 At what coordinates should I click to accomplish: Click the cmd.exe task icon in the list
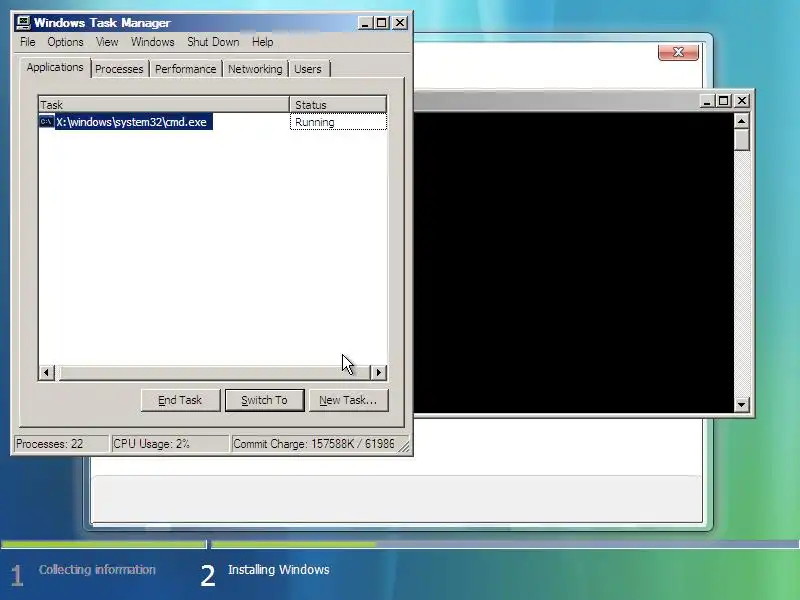click(x=46, y=121)
